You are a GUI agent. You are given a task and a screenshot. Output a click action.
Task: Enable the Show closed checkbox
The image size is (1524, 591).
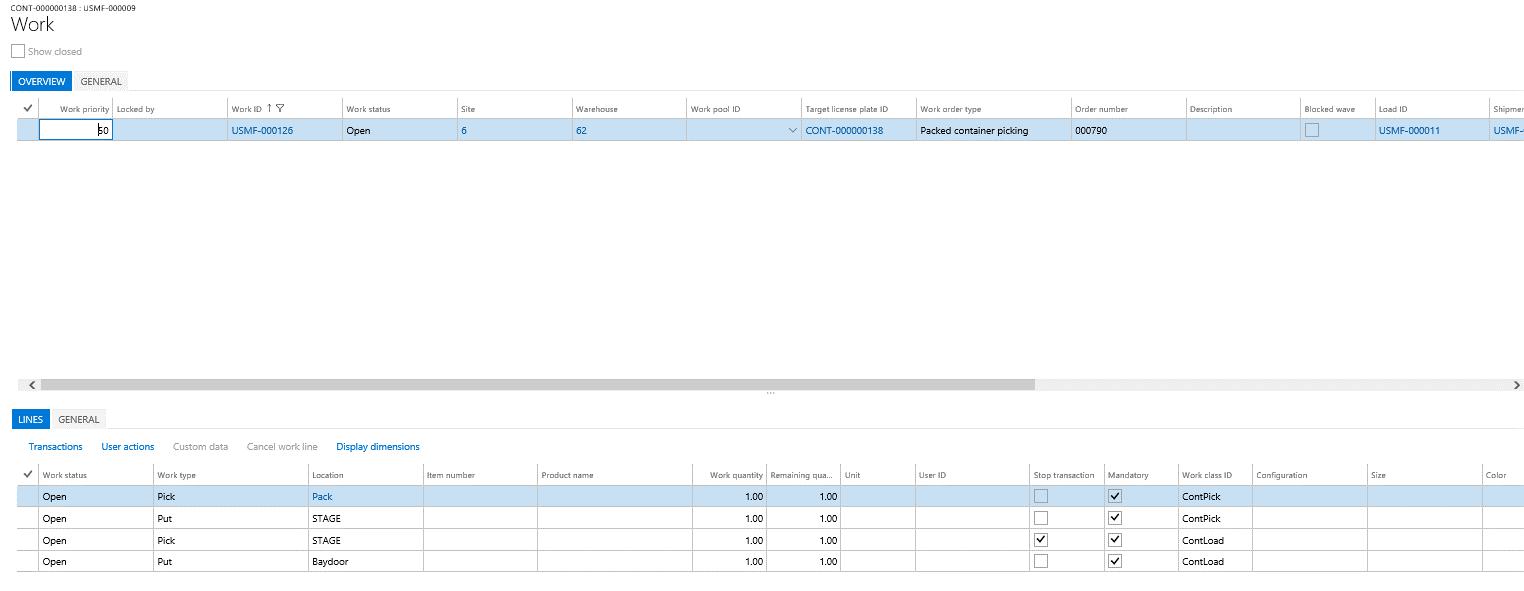18,51
